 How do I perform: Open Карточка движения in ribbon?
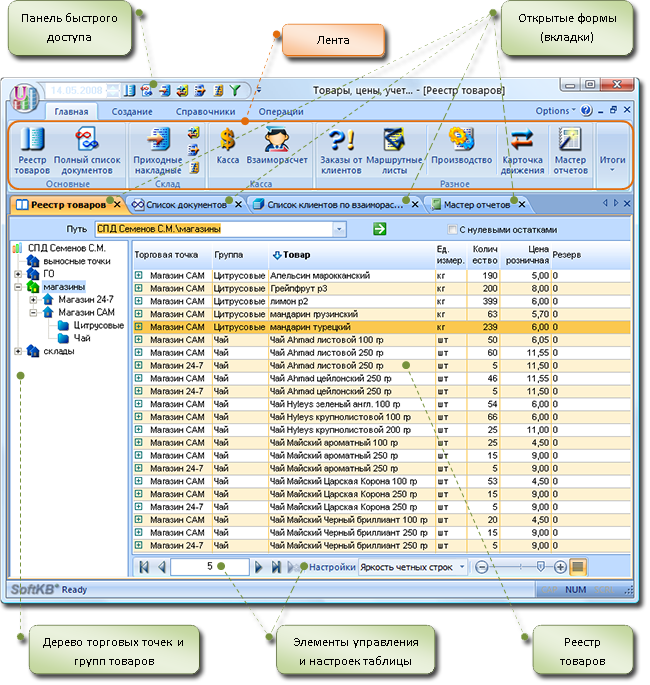point(522,150)
